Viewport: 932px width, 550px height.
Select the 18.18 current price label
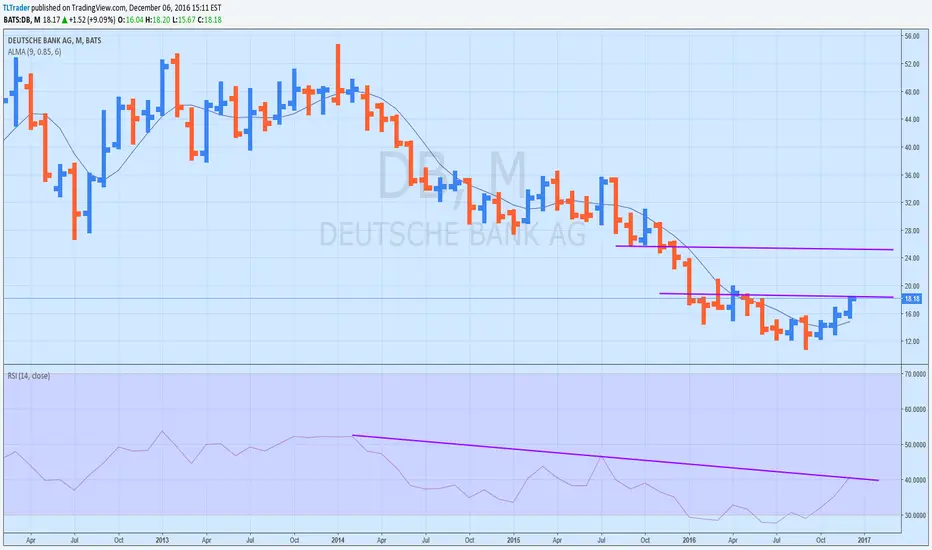(911, 298)
